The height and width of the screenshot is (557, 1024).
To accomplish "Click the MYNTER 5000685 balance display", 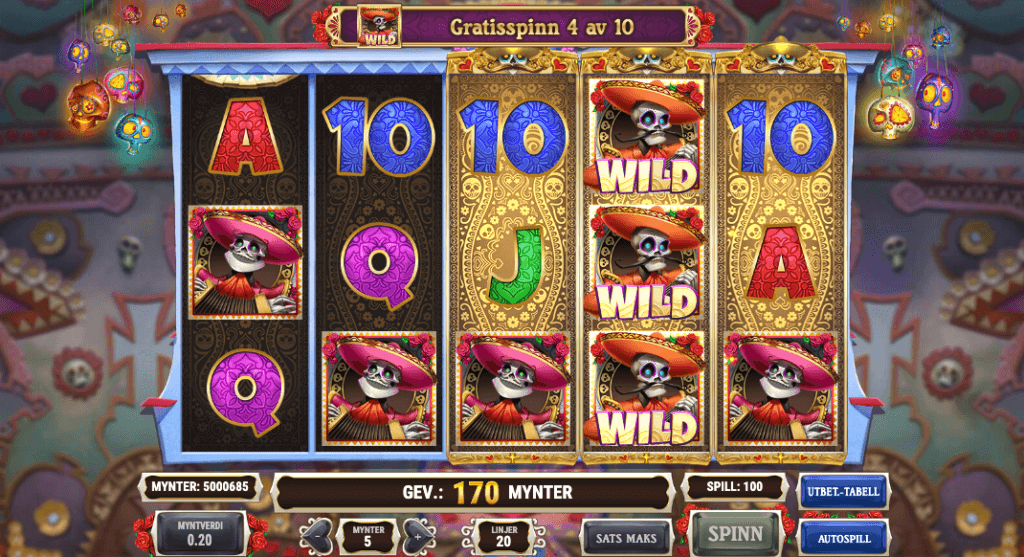I will click(x=200, y=487).
